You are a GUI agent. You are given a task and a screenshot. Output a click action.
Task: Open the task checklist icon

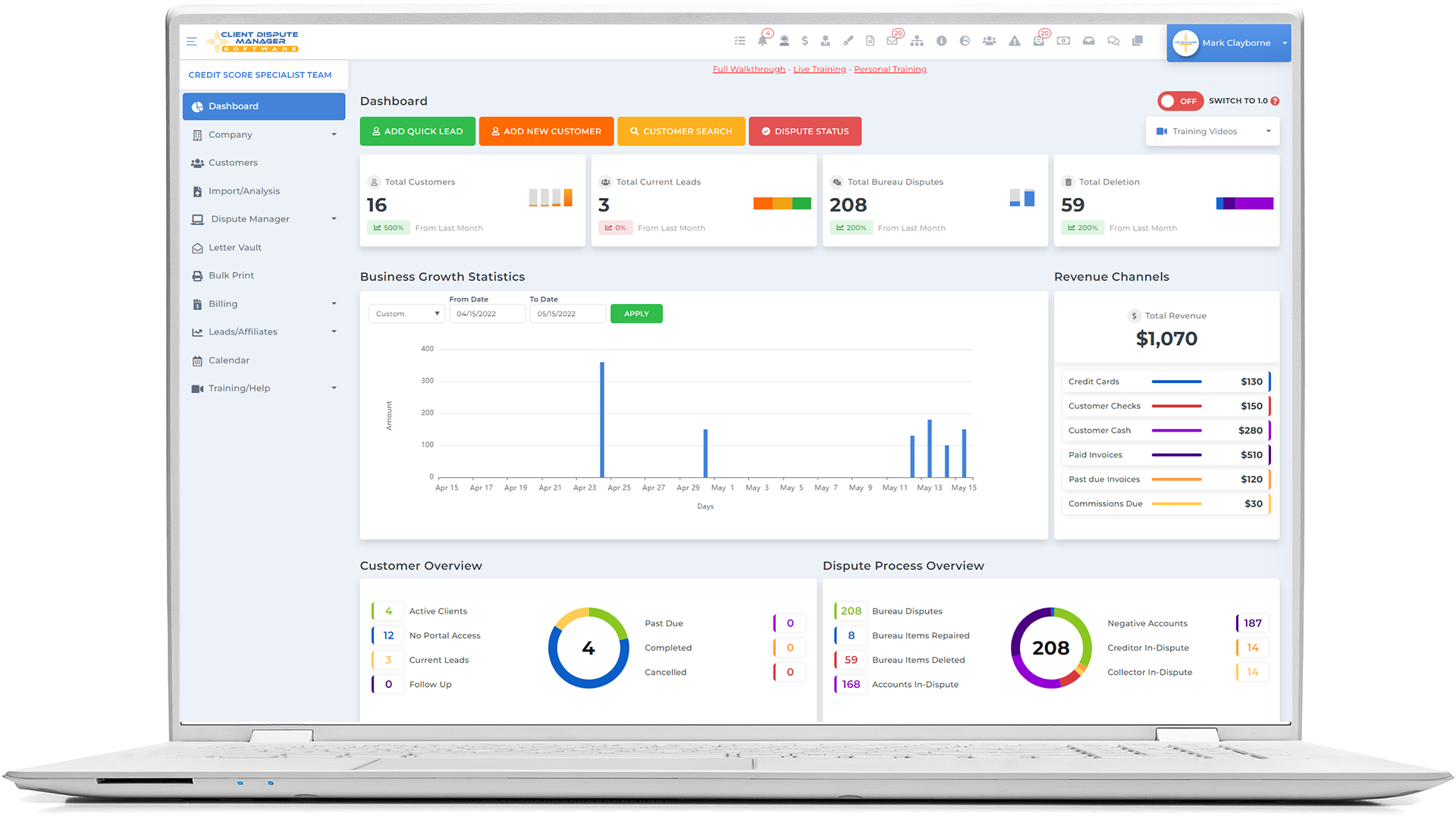pyautogui.click(x=739, y=41)
